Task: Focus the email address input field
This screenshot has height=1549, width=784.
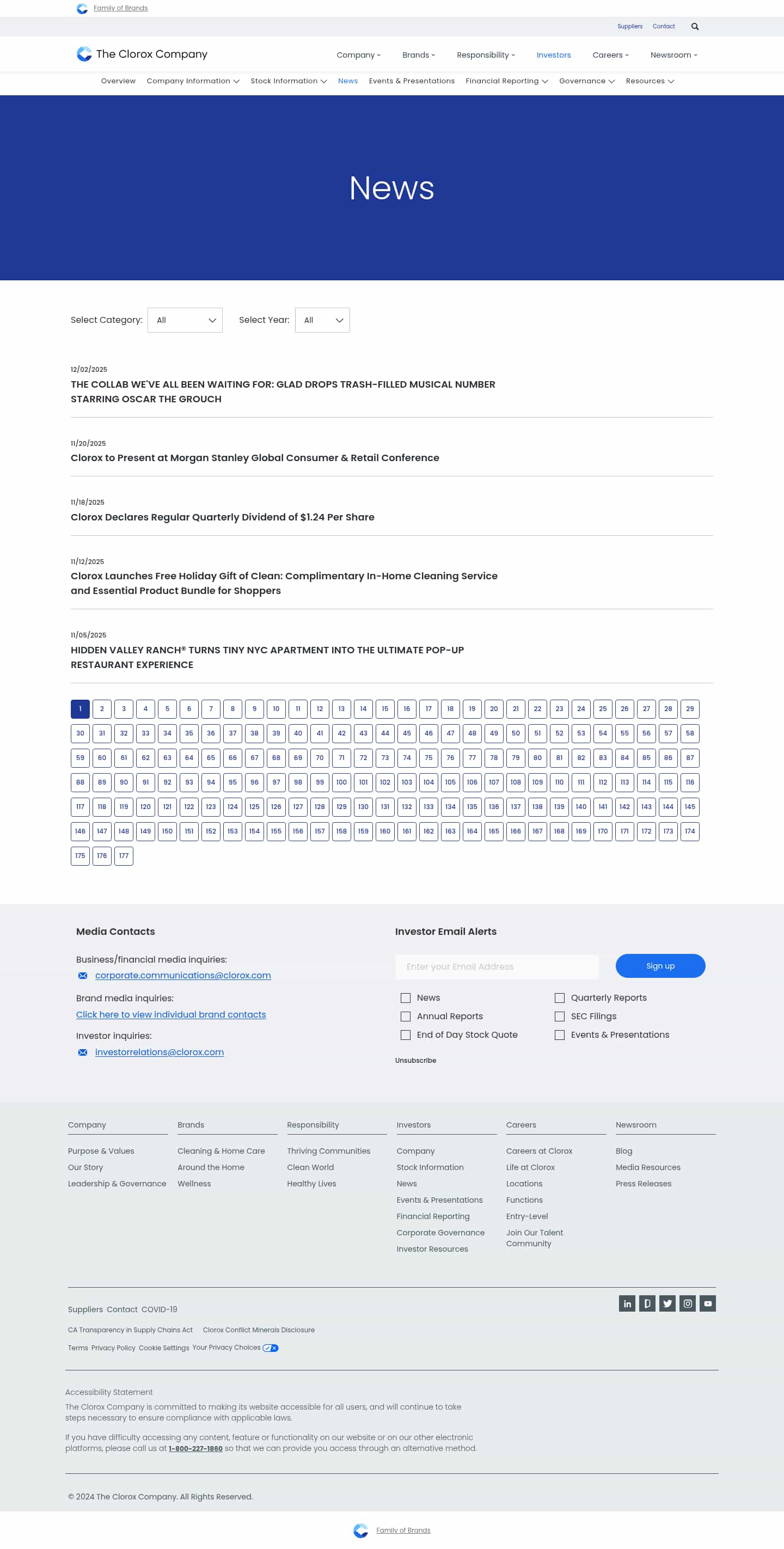Action: (x=497, y=966)
